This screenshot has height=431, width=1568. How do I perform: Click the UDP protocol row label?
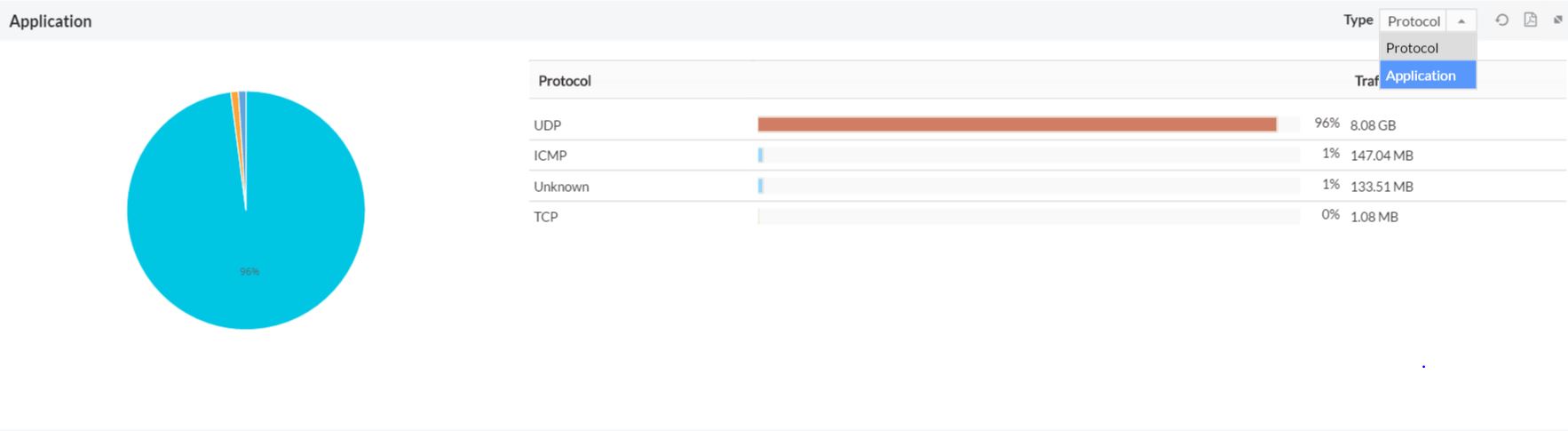click(547, 125)
